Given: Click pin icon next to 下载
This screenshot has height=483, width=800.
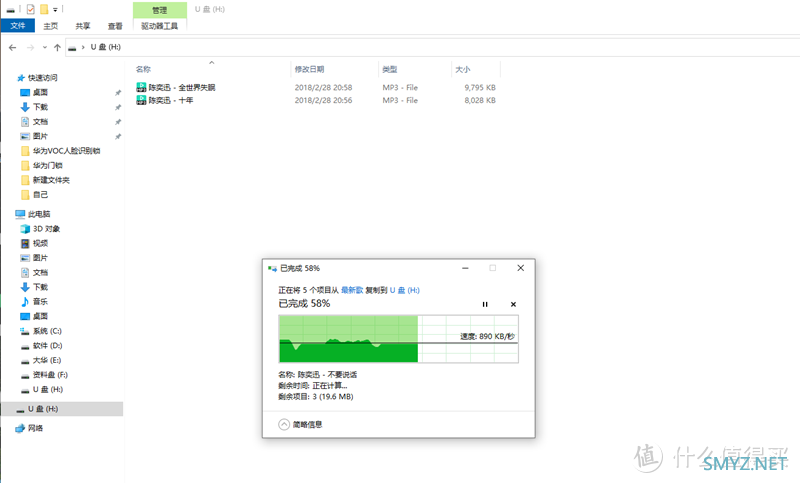Looking at the screenshot, I should point(118,107).
